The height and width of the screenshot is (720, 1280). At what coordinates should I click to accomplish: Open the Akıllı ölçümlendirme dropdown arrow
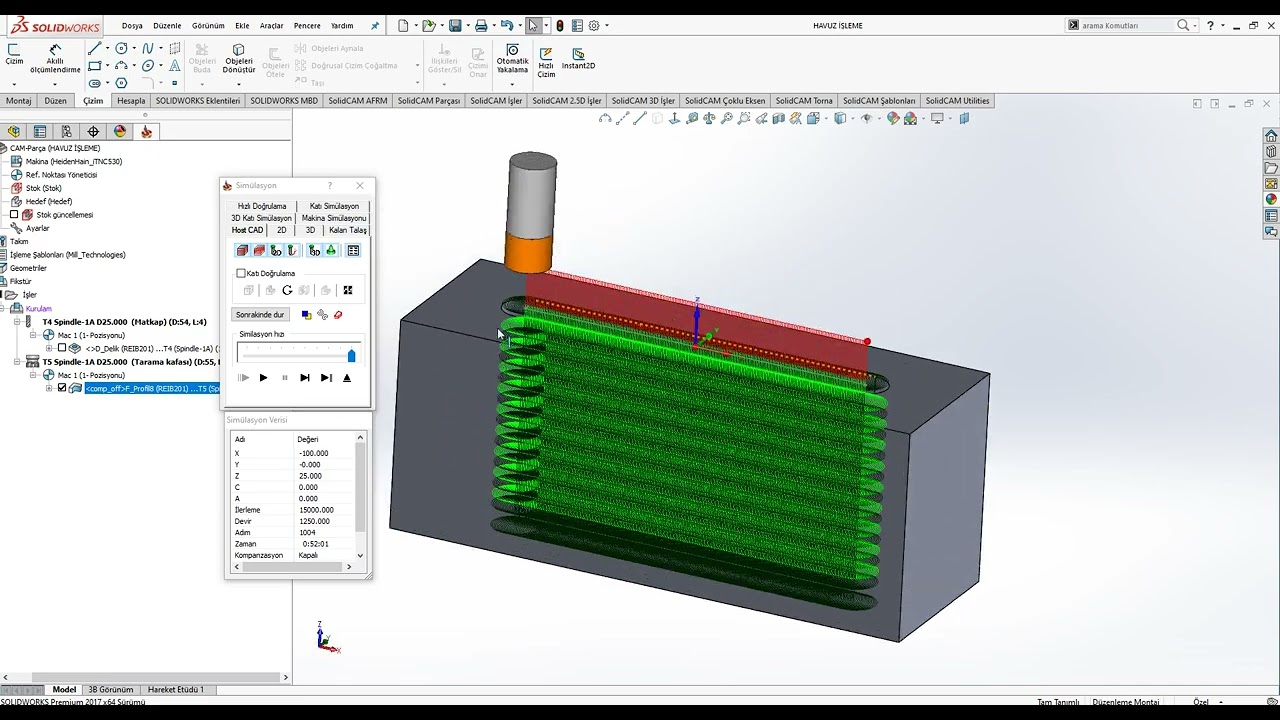55,84
